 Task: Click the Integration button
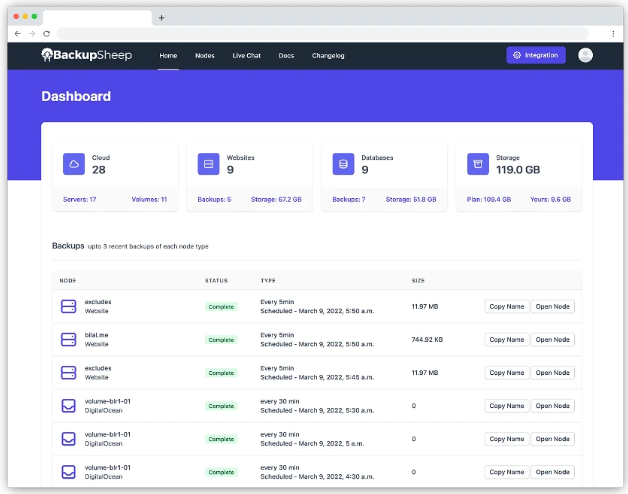point(536,55)
